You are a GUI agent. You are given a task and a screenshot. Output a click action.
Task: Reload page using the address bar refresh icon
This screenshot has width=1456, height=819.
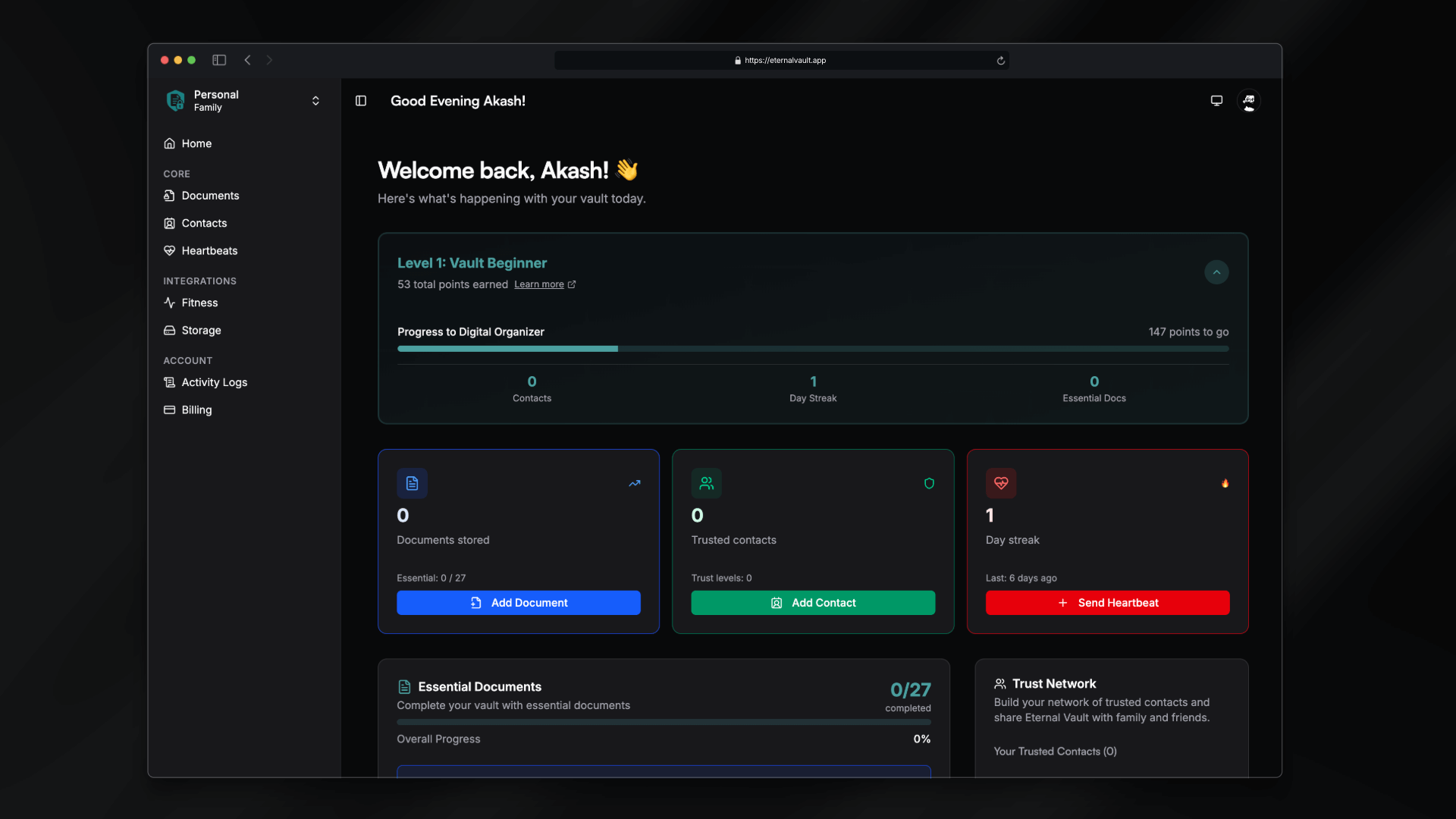(1001, 61)
